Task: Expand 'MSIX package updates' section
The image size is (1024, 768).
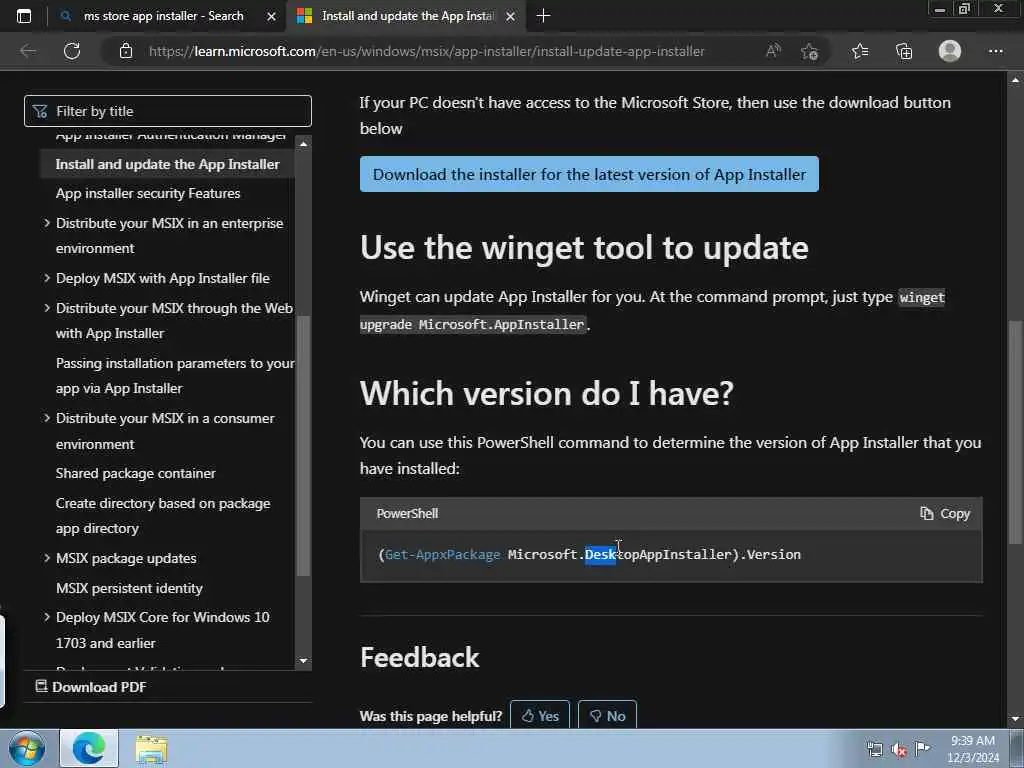Action: [46, 558]
